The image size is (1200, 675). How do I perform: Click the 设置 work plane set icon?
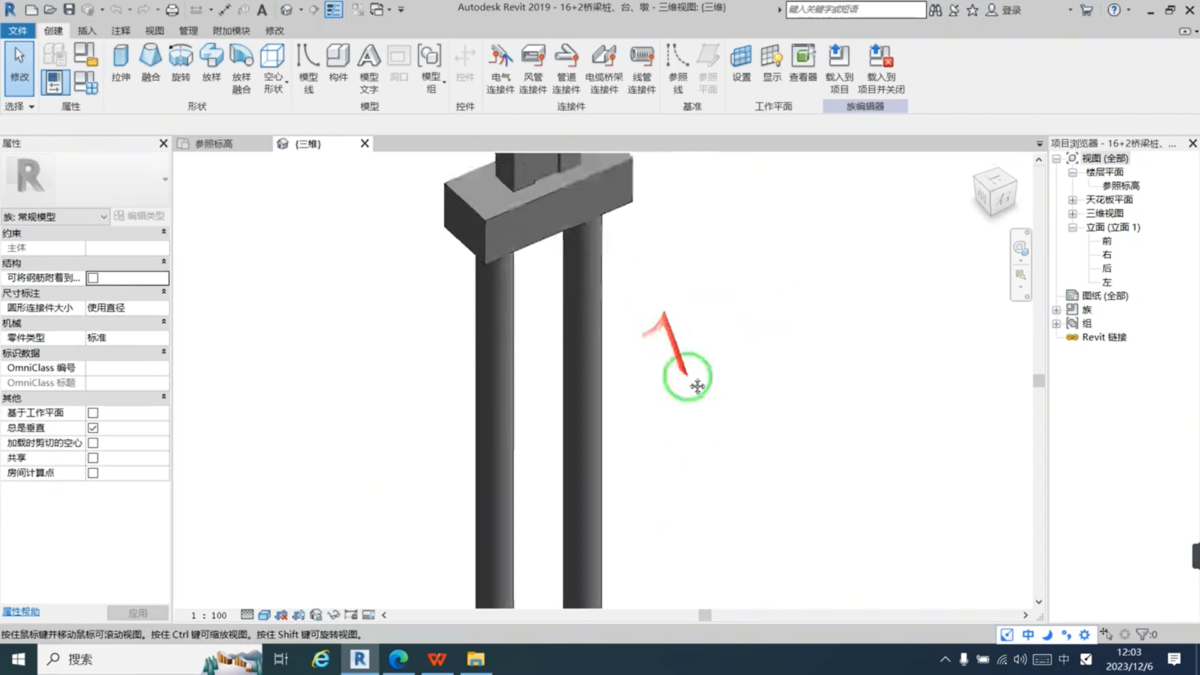(x=741, y=63)
